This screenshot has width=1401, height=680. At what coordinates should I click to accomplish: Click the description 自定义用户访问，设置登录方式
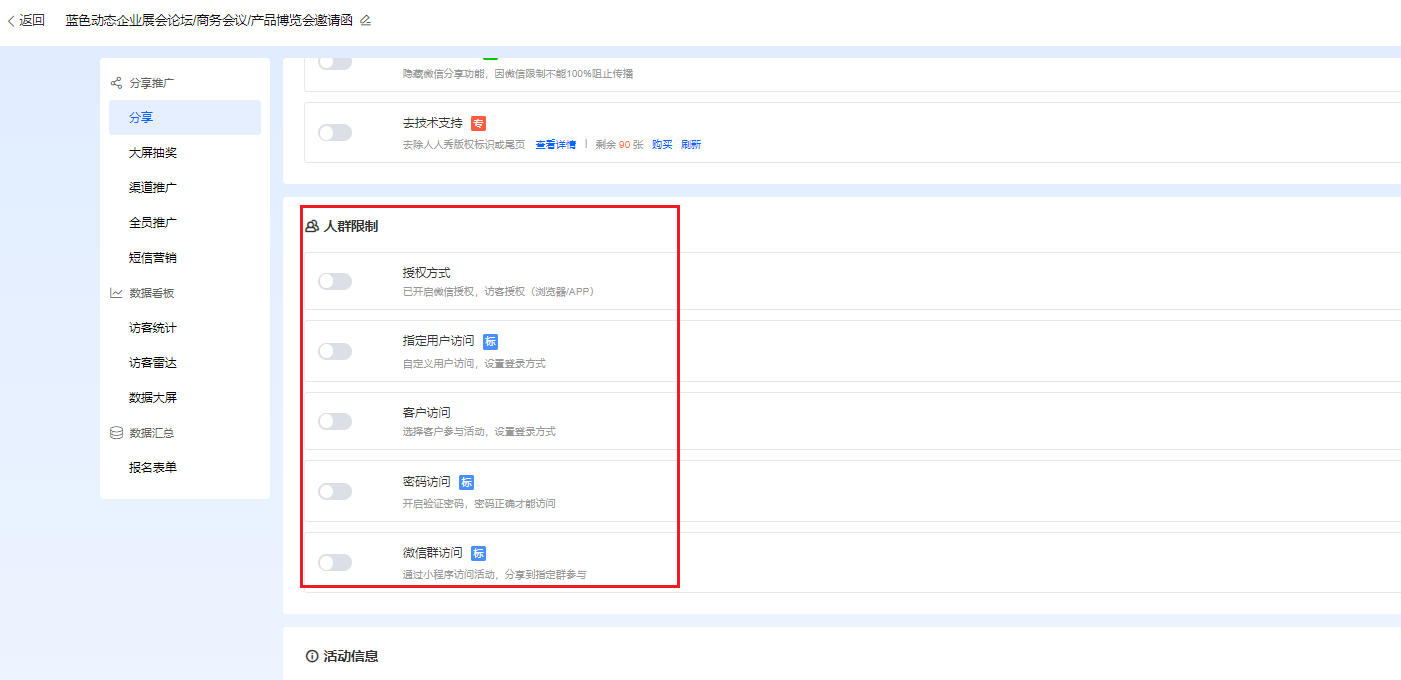474,363
